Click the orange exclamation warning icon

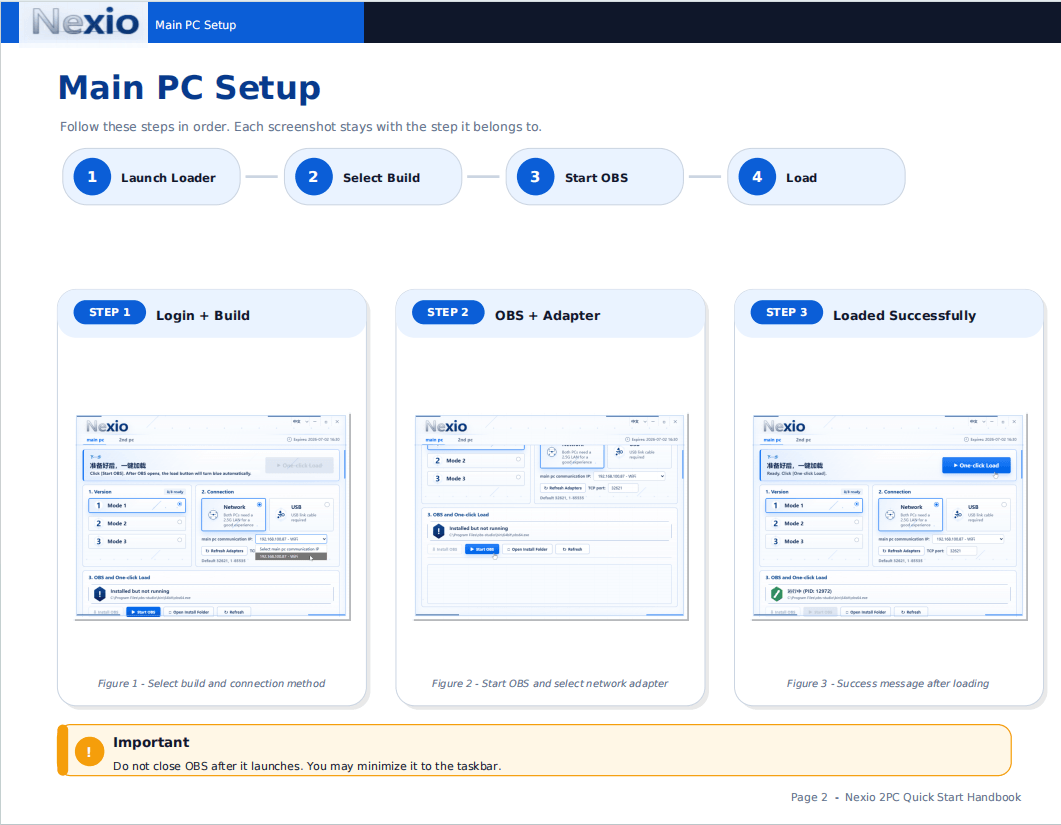89,751
